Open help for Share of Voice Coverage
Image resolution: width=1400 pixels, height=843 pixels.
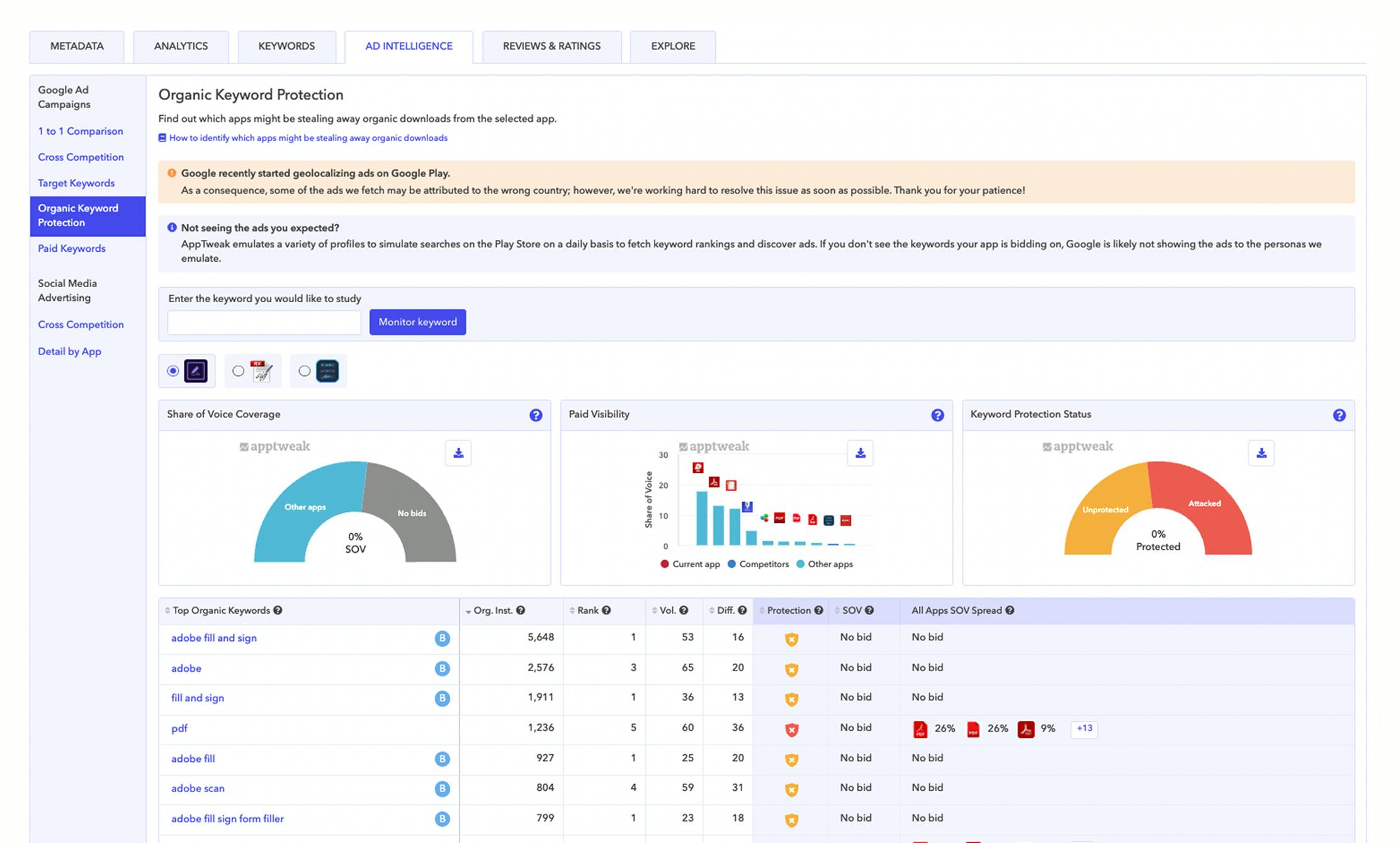536,415
